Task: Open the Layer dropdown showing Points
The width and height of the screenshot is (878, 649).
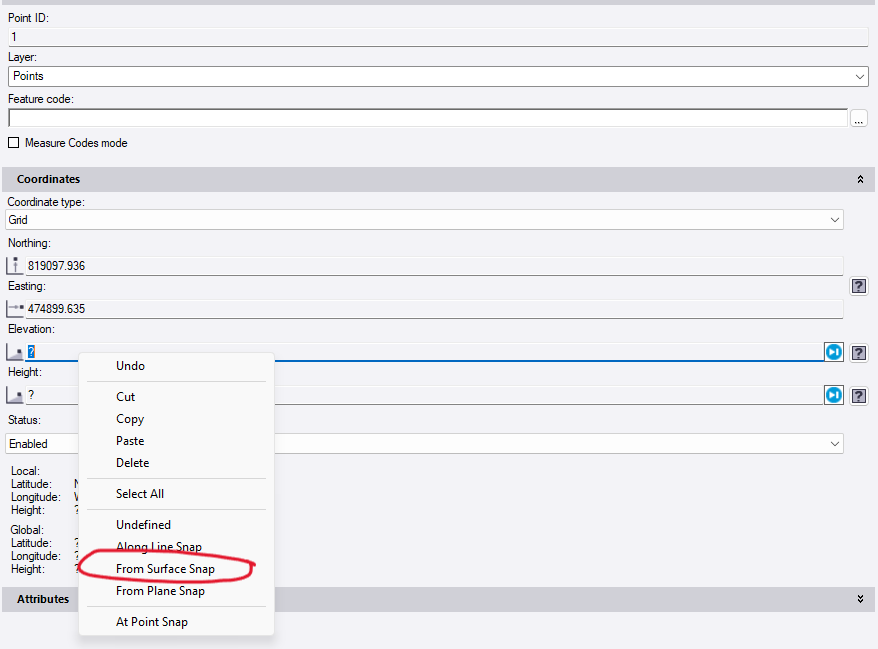Action: click(x=437, y=76)
